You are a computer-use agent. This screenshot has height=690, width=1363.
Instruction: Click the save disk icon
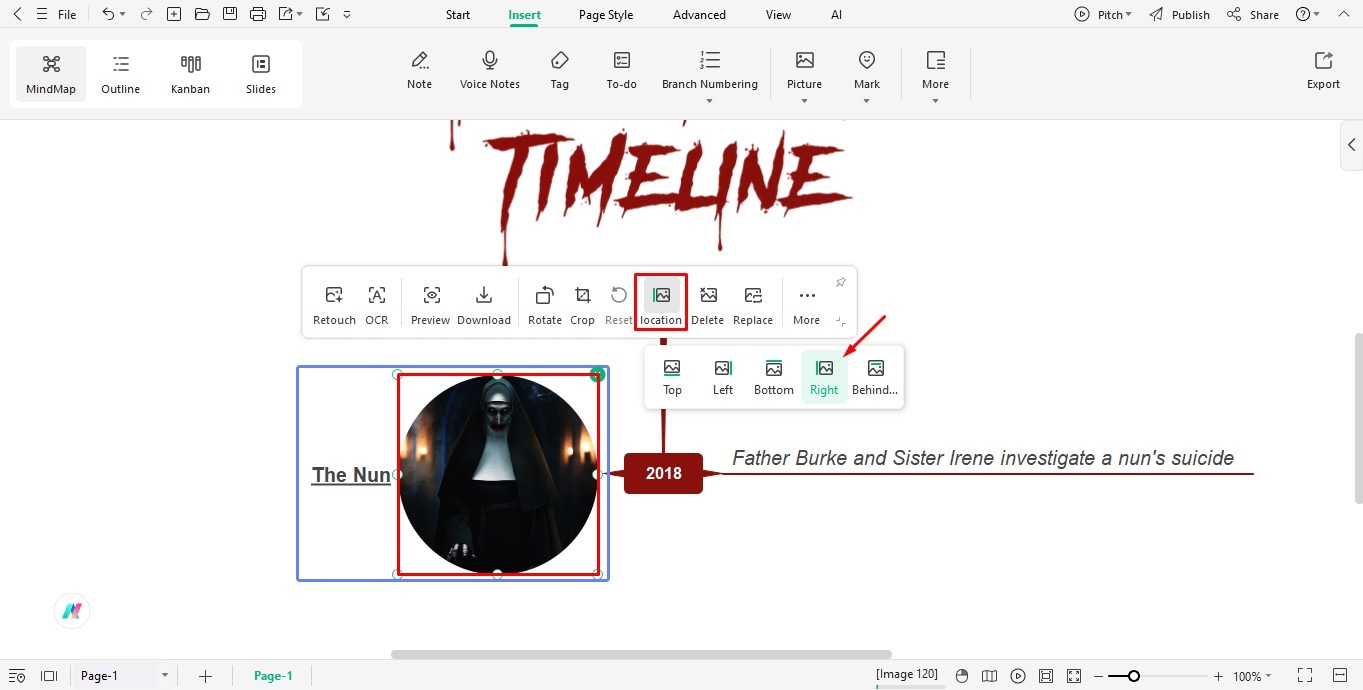coord(230,14)
